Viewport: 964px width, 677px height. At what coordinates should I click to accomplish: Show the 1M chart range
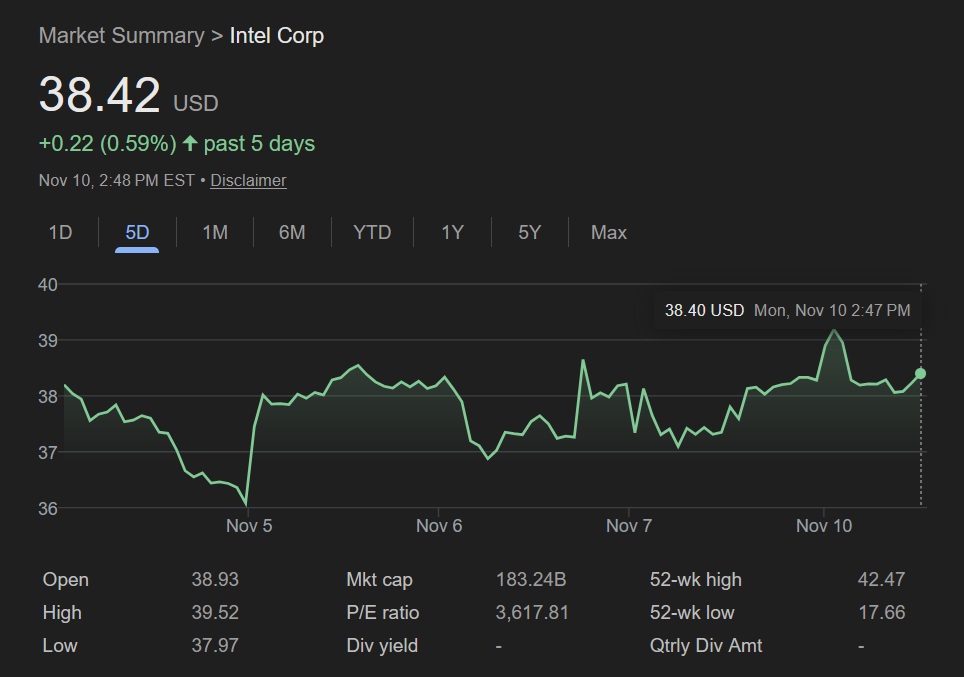[x=215, y=233]
